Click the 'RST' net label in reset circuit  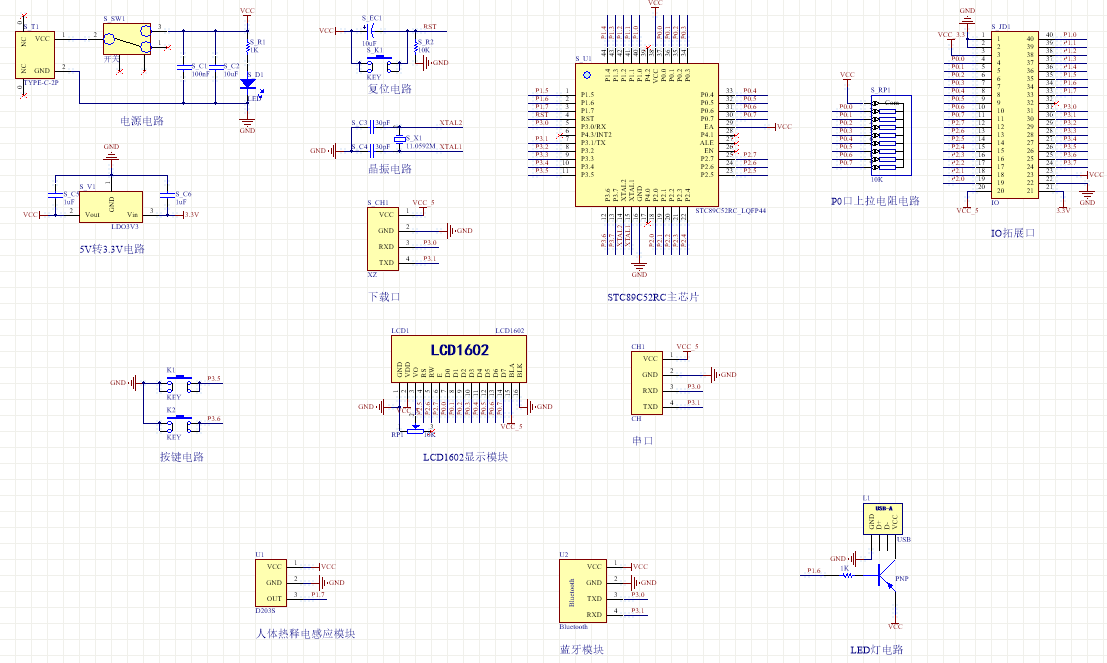430,27
